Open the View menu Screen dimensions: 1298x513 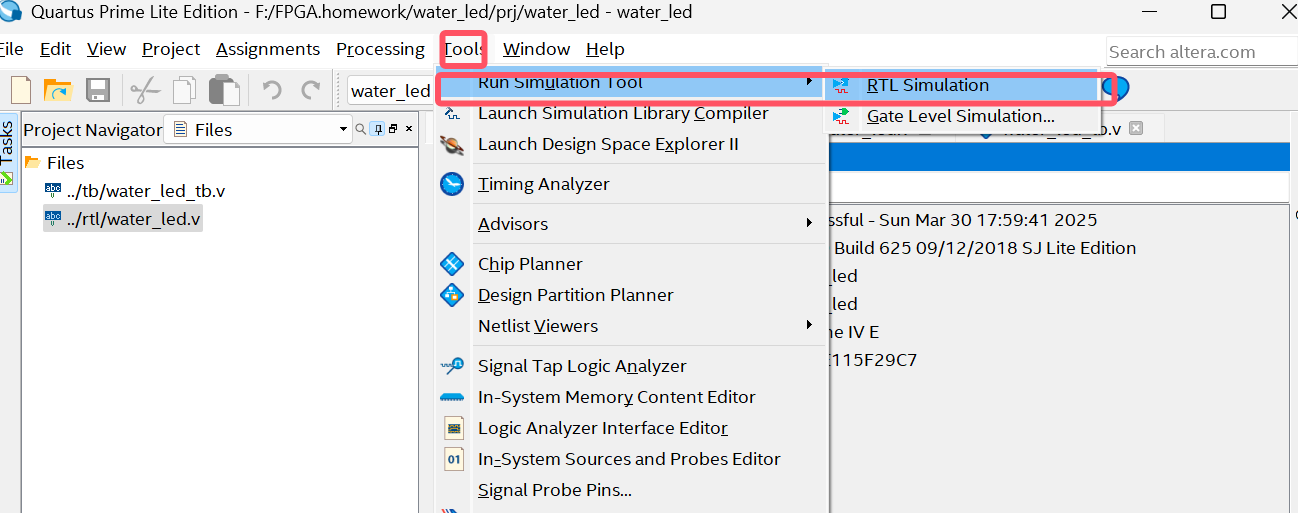pos(106,49)
